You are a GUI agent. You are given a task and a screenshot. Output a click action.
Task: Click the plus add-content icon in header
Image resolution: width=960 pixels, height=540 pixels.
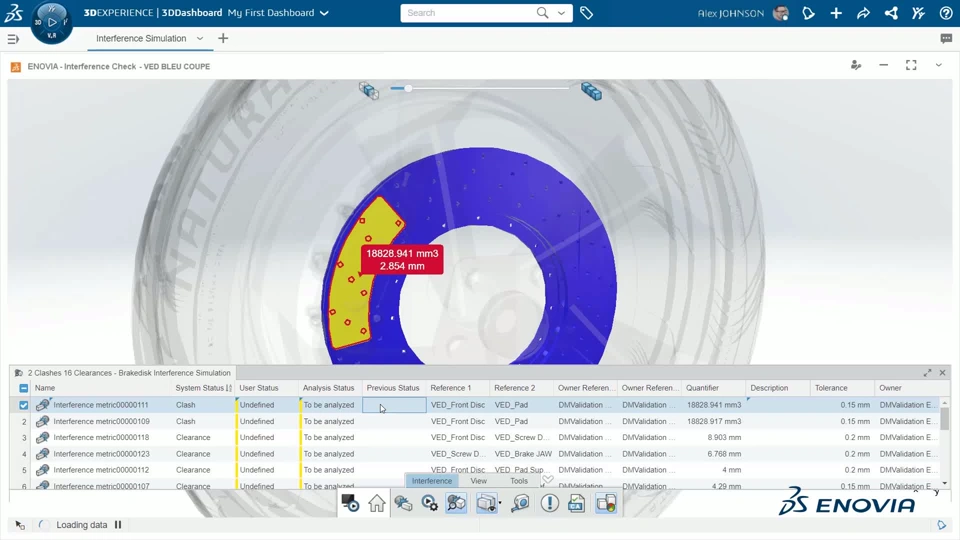pyautogui.click(x=836, y=13)
